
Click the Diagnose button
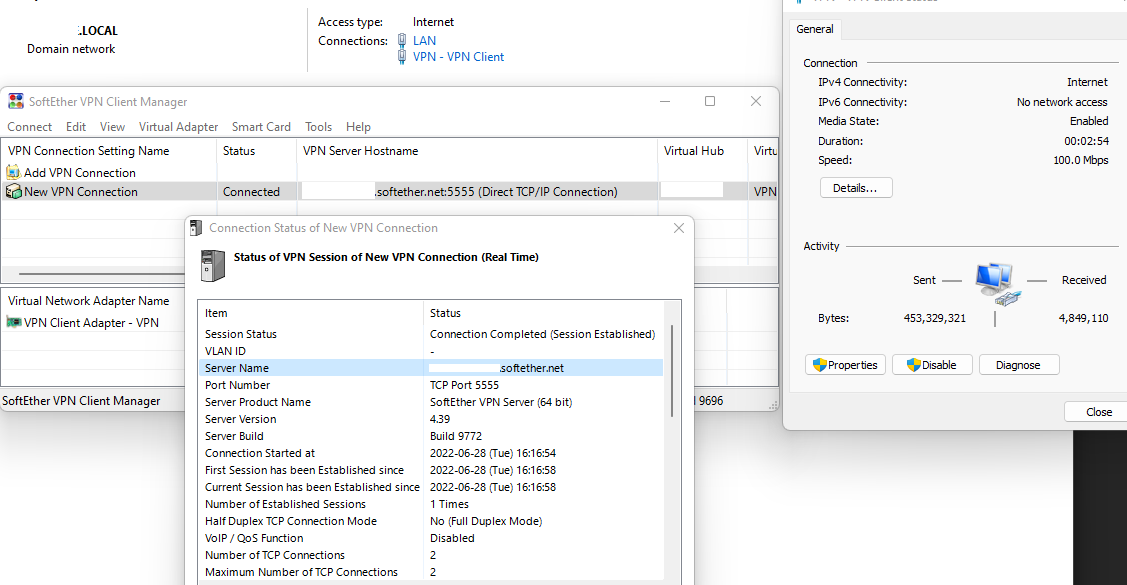(1018, 365)
